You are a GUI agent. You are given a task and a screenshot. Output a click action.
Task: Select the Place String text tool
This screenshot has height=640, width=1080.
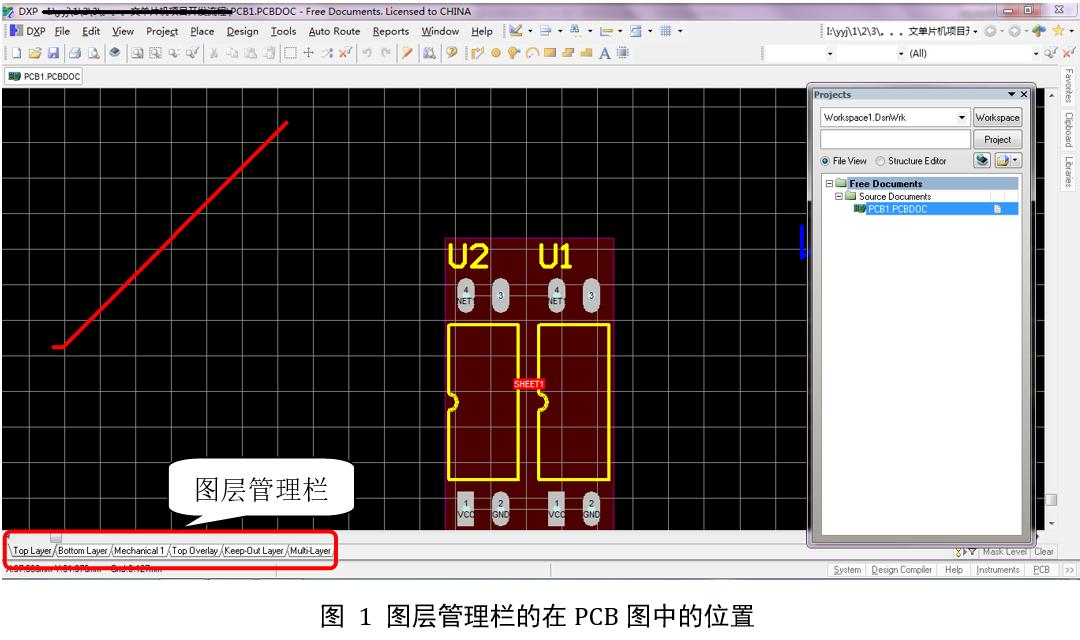tap(606, 54)
